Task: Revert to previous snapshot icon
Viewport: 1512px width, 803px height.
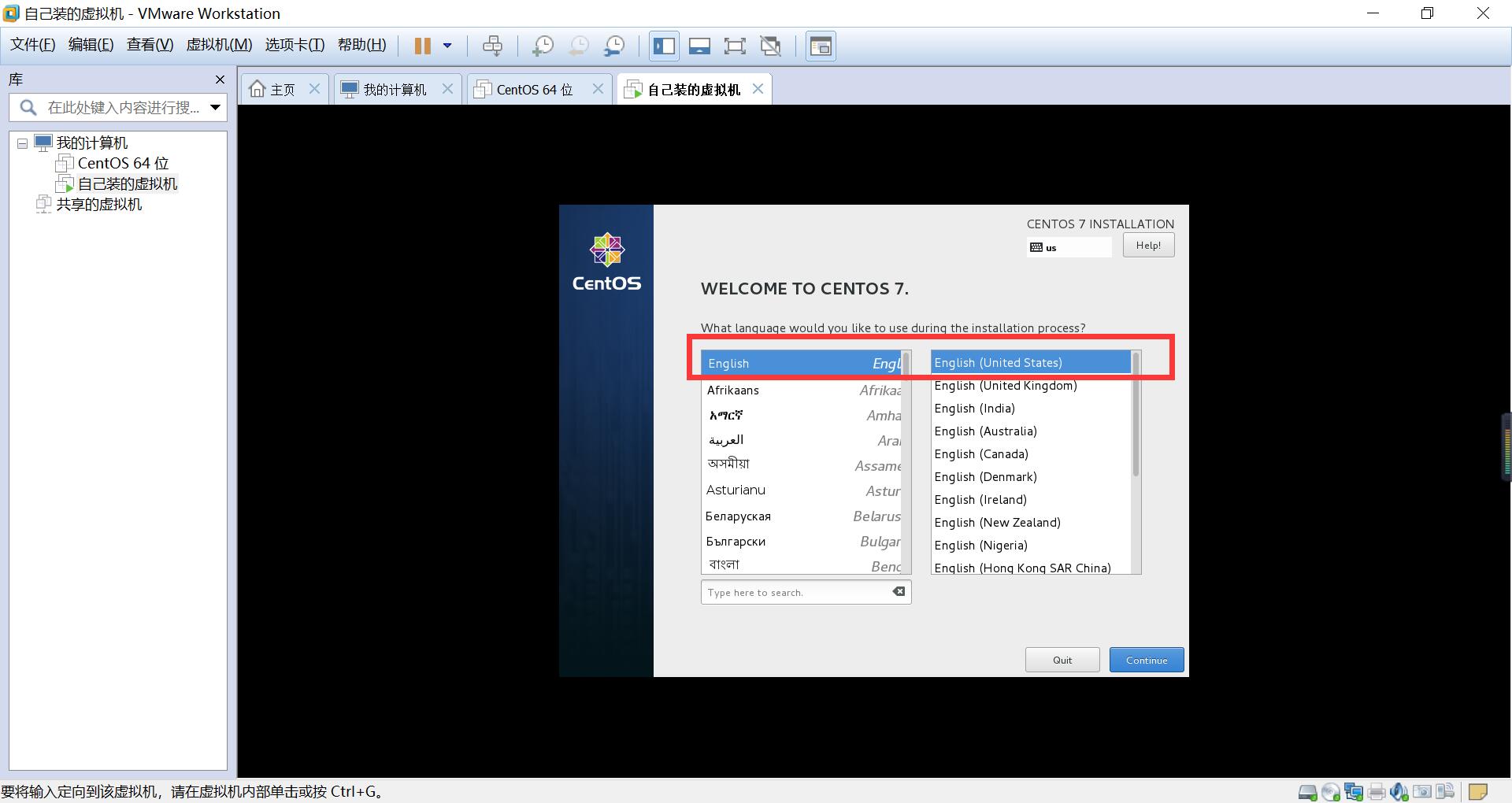Action: coord(578,46)
